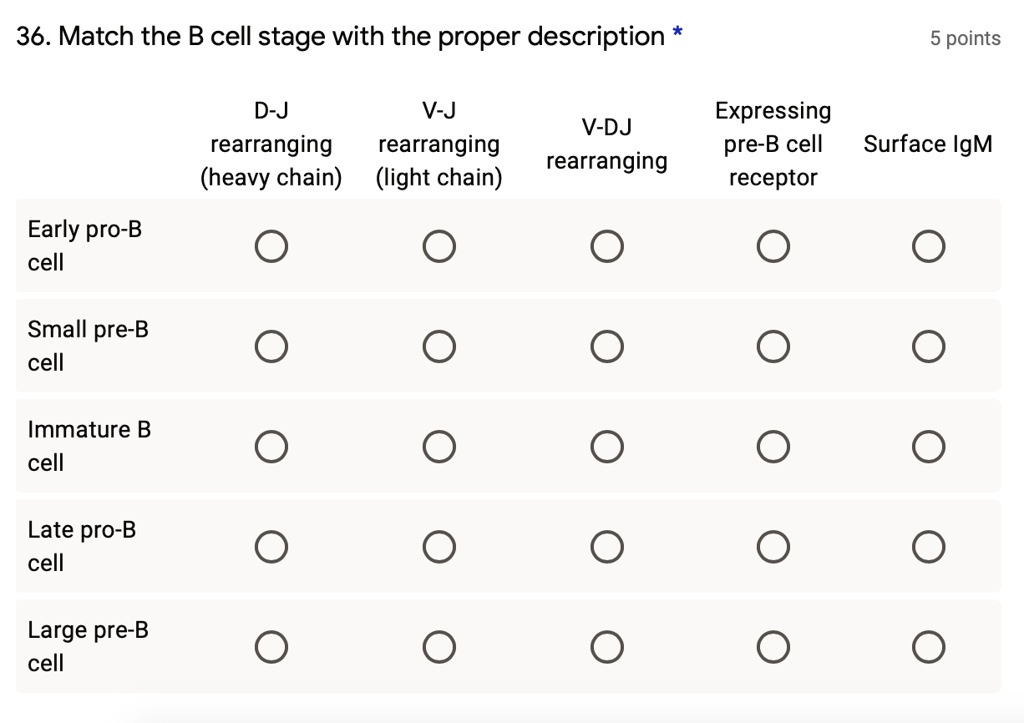This screenshot has width=1024, height=723.
Task: Select V-DJ rearranging for Late pro-B cell
Action: (607, 546)
